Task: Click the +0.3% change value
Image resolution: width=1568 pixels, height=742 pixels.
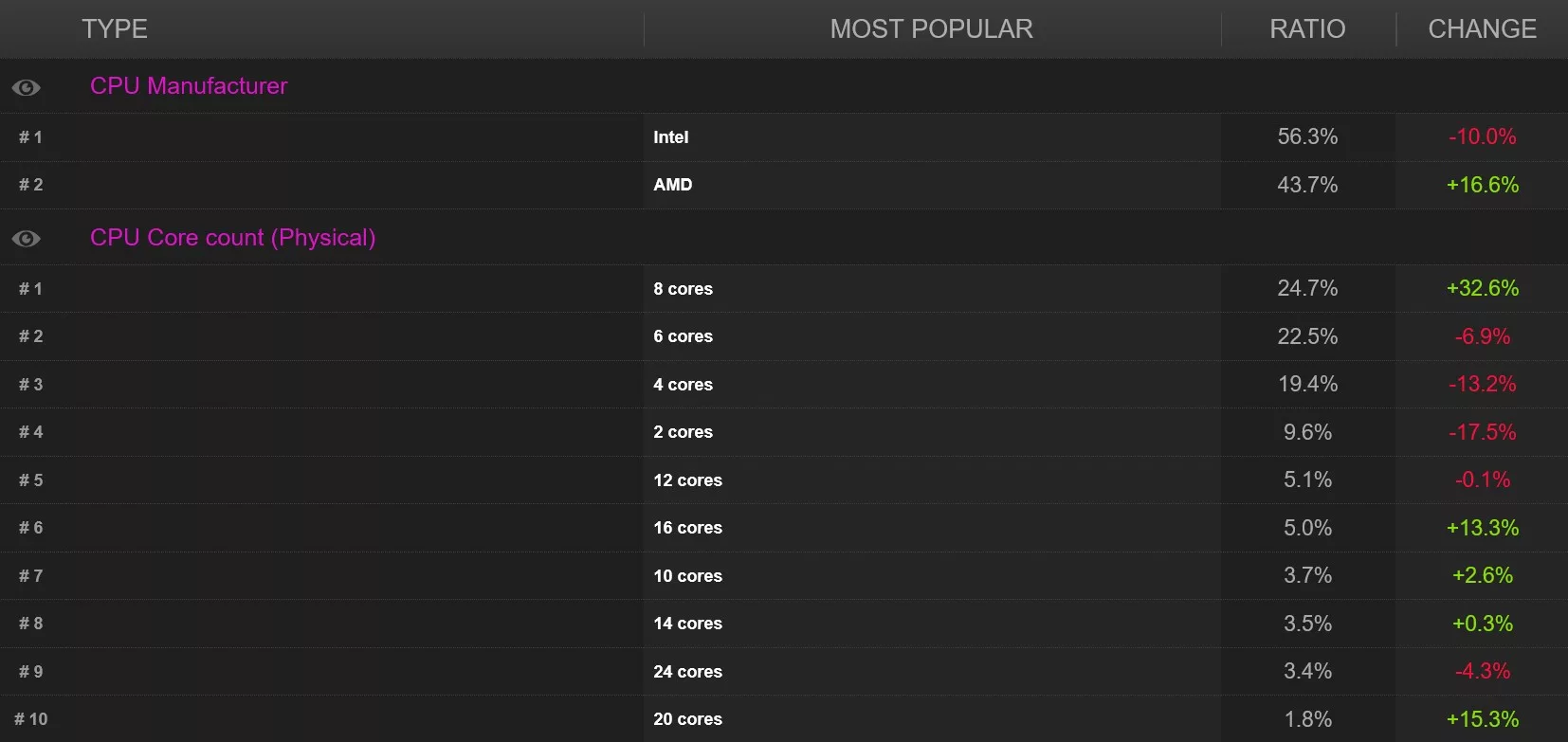Action: pyautogui.click(x=1483, y=624)
